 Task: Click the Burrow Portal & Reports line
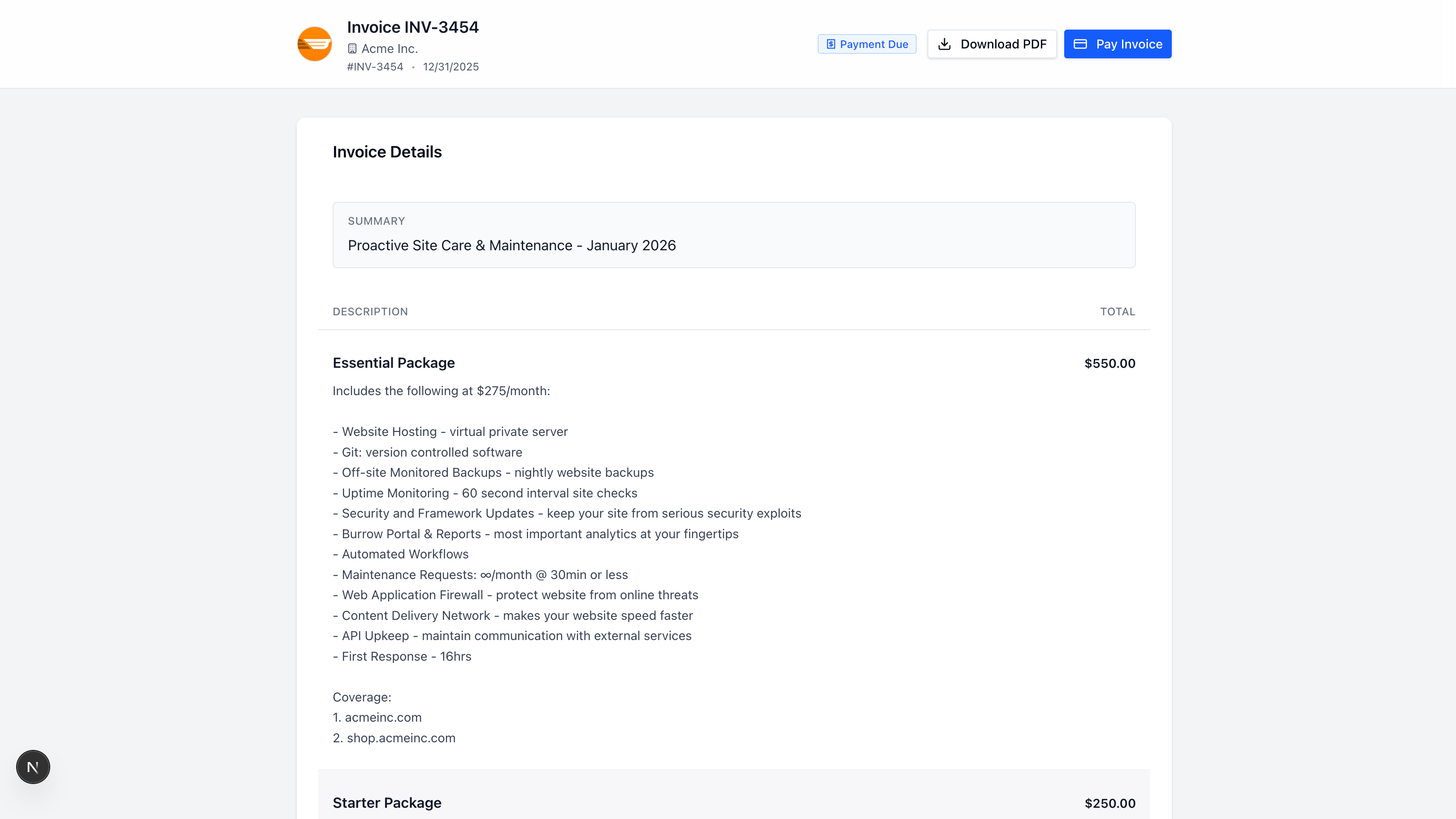[536, 534]
